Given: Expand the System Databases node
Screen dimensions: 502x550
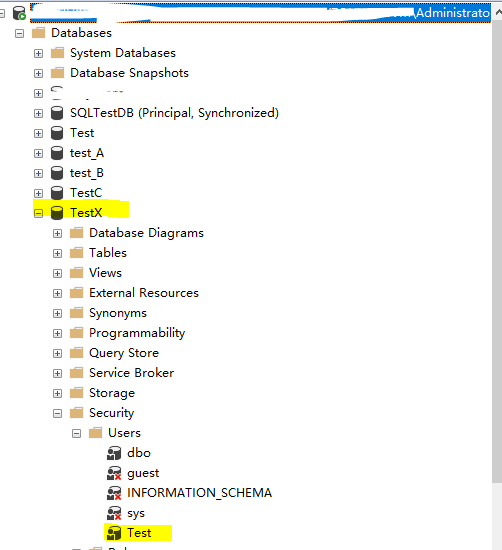Looking at the screenshot, I should (38, 53).
